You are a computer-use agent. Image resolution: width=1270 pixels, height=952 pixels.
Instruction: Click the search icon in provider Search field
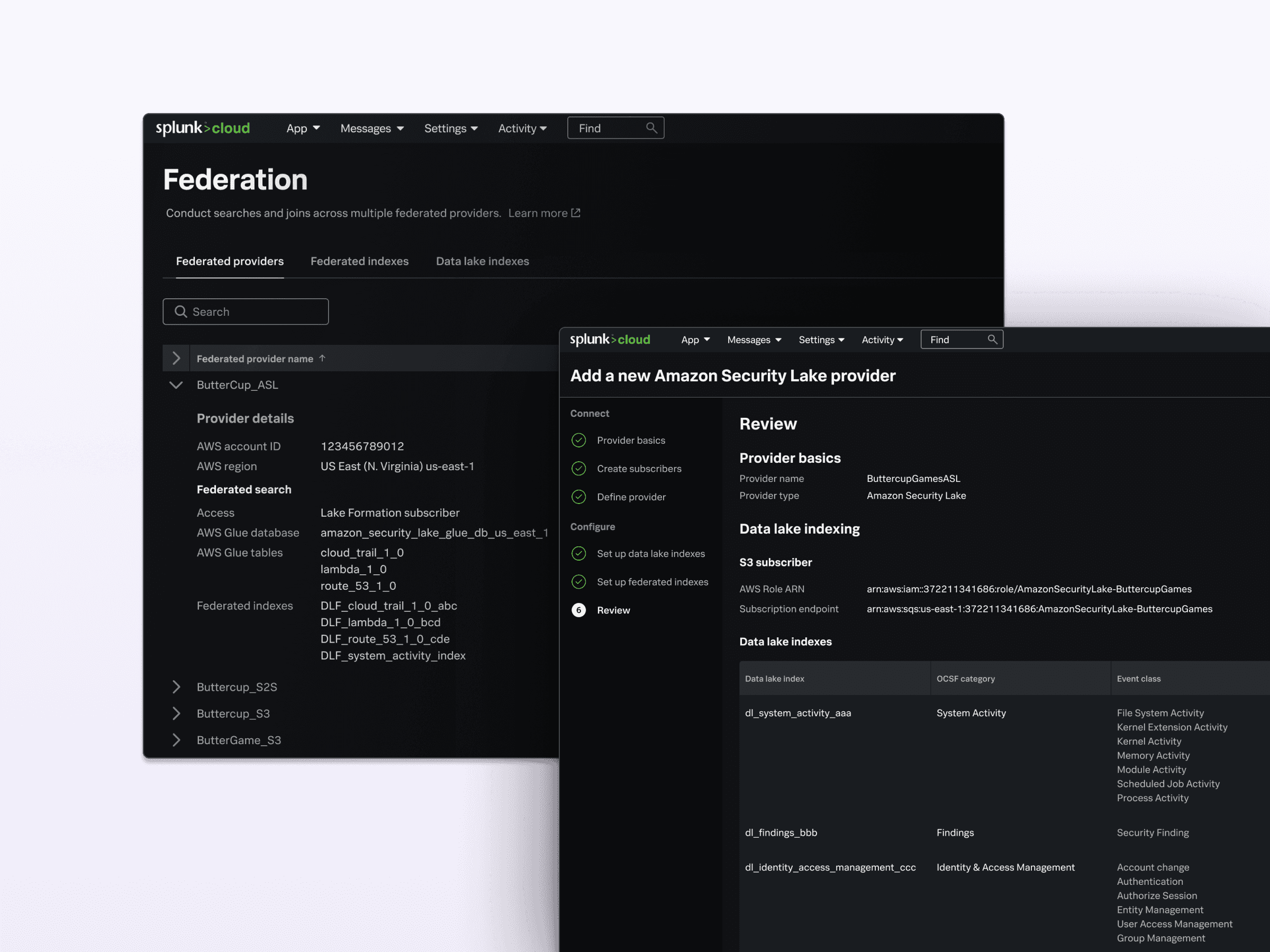(181, 312)
